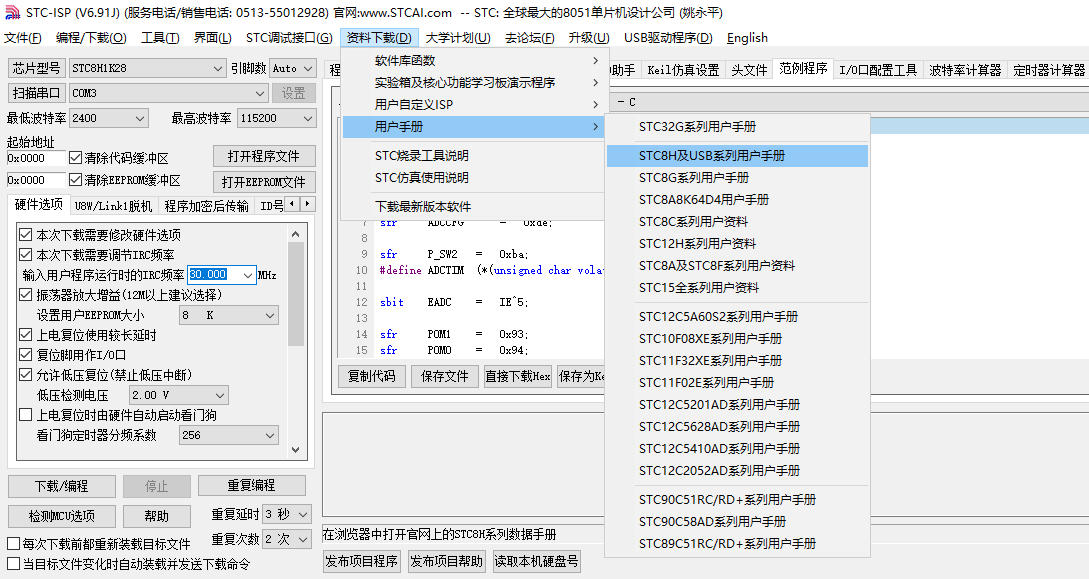Image resolution: width=1089 pixels, height=579 pixels.
Task: Toggle 复位脚用作I/O口 checkbox
Action: tap(26, 355)
